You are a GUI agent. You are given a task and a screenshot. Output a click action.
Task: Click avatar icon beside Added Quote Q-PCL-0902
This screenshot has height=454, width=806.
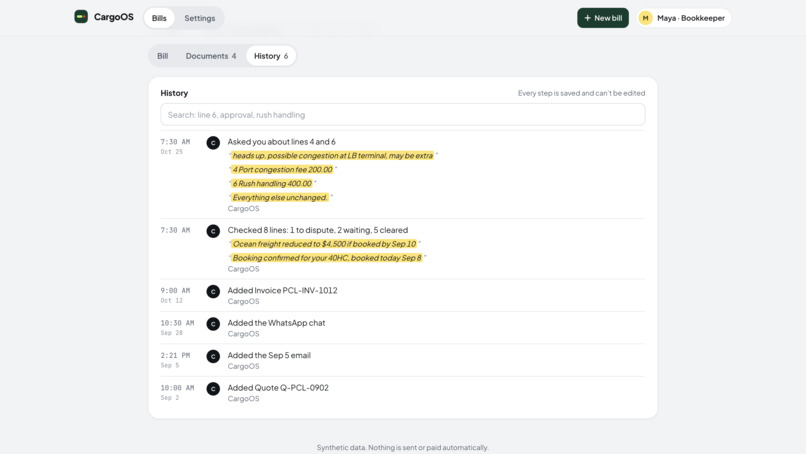(213, 389)
